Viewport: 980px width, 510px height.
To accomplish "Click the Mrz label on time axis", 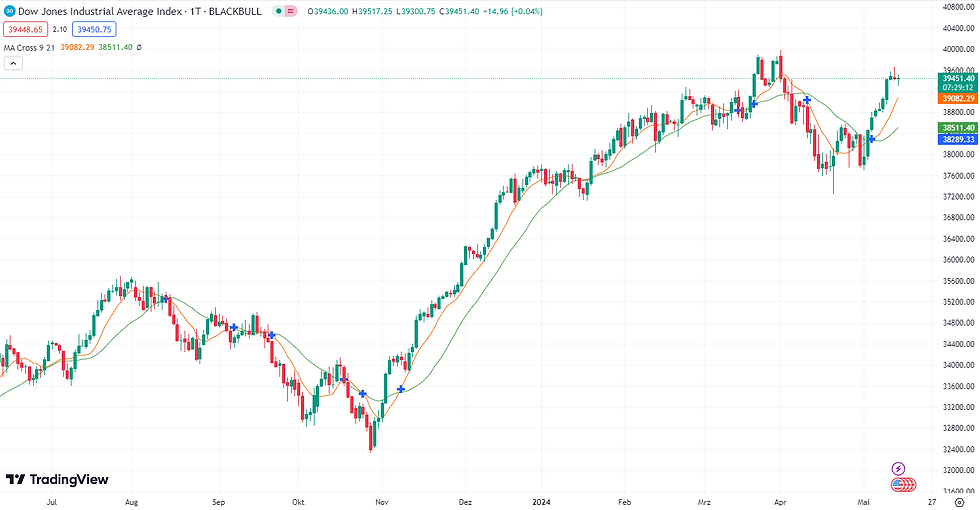I will click(x=704, y=502).
